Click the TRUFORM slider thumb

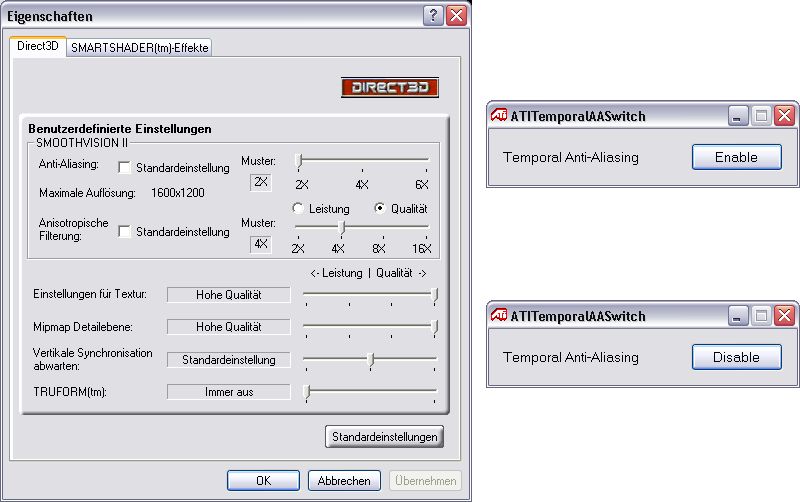point(307,392)
